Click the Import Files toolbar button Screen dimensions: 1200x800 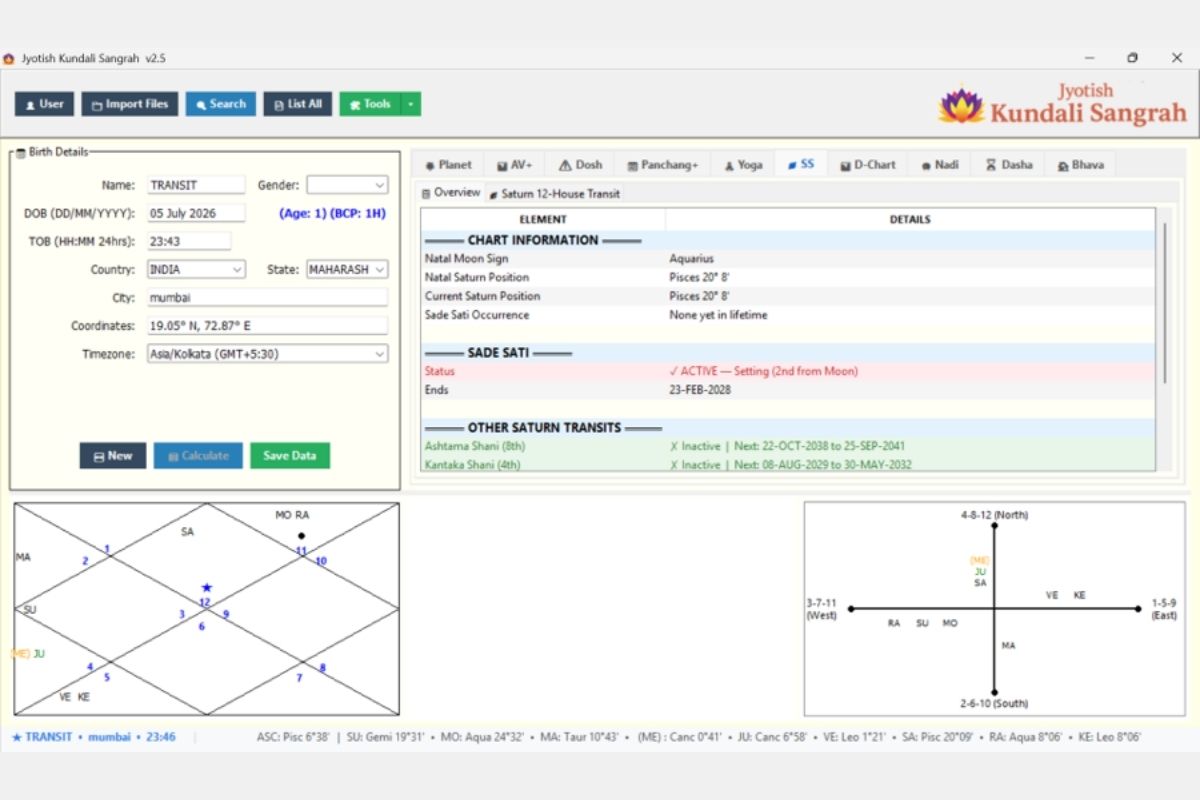(x=130, y=104)
